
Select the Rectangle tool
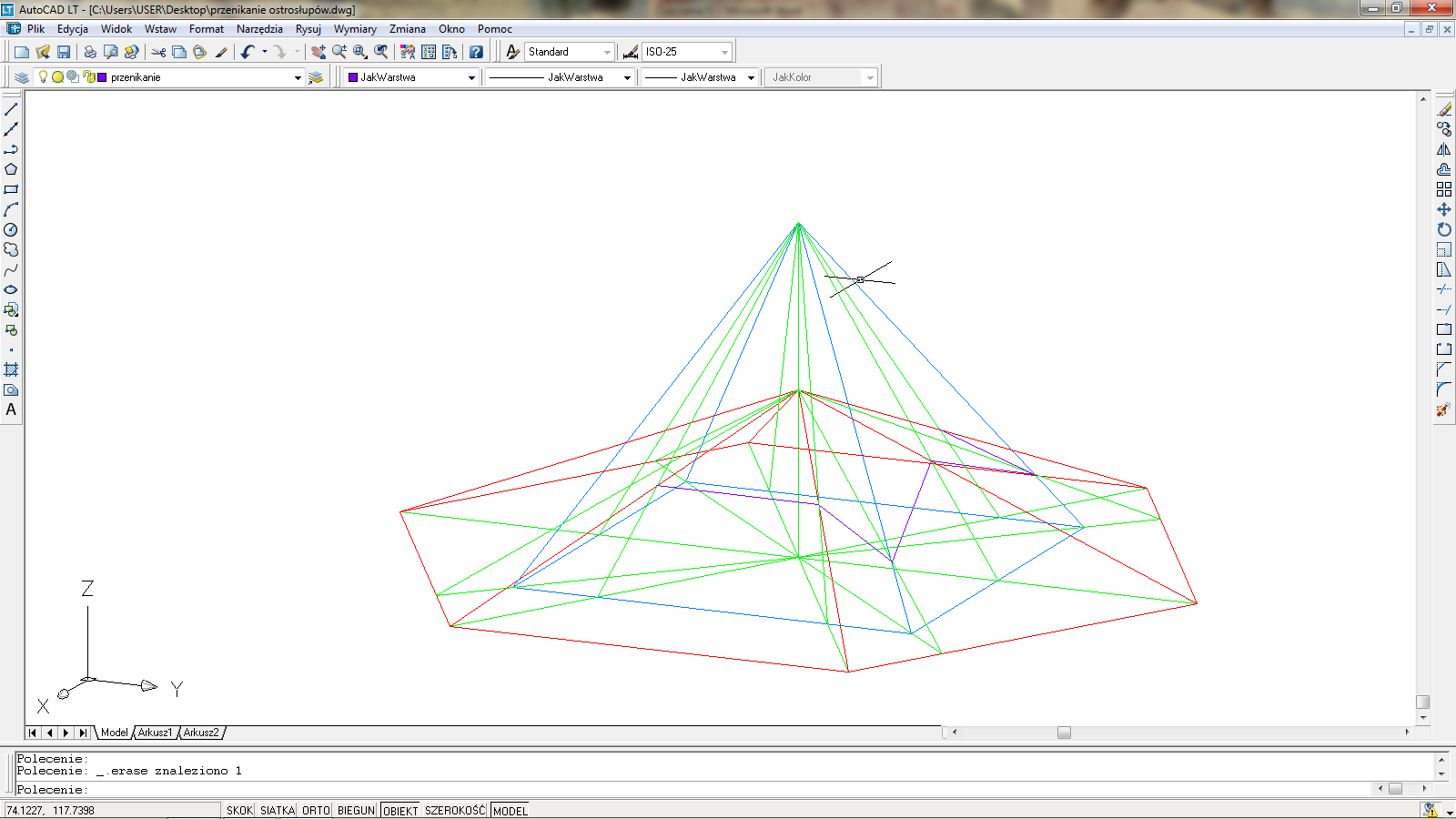coord(11,189)
